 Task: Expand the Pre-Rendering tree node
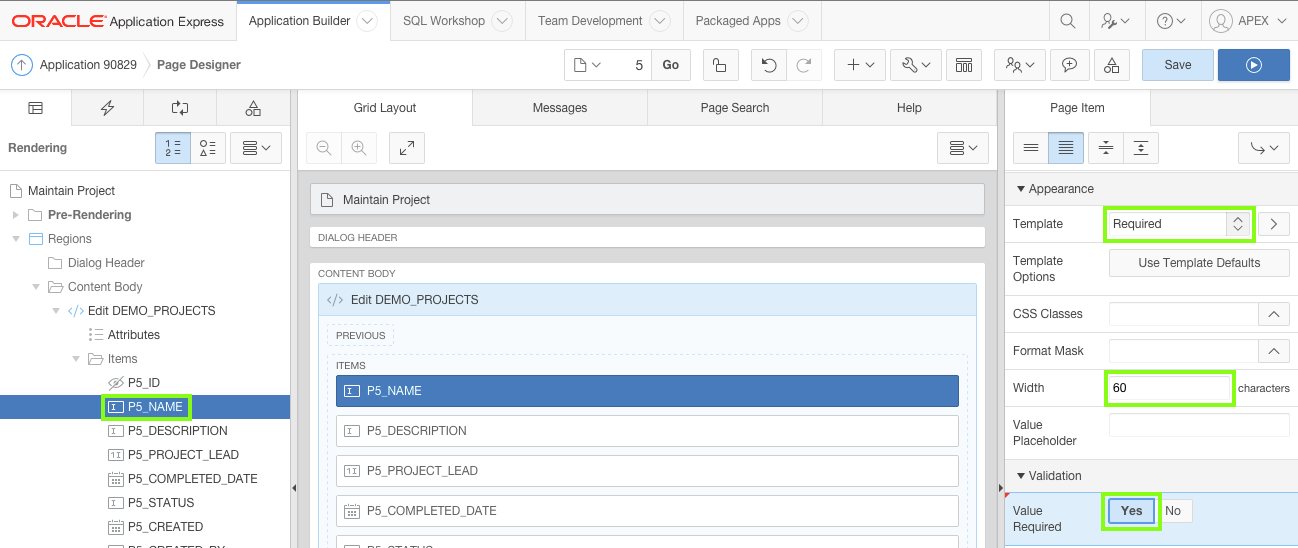pos(16,215)
